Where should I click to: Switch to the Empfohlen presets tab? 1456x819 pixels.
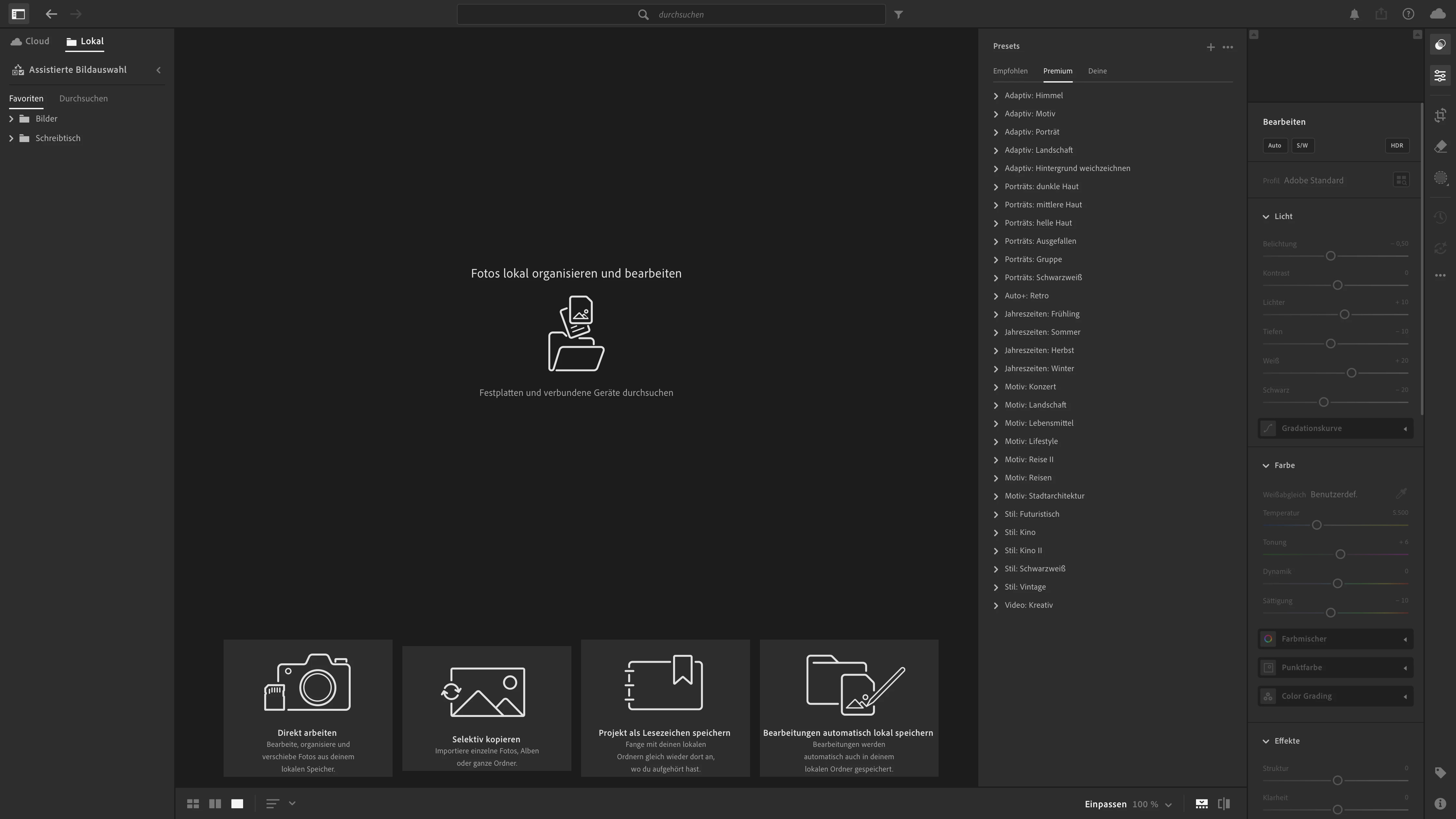click(1010, 71)
